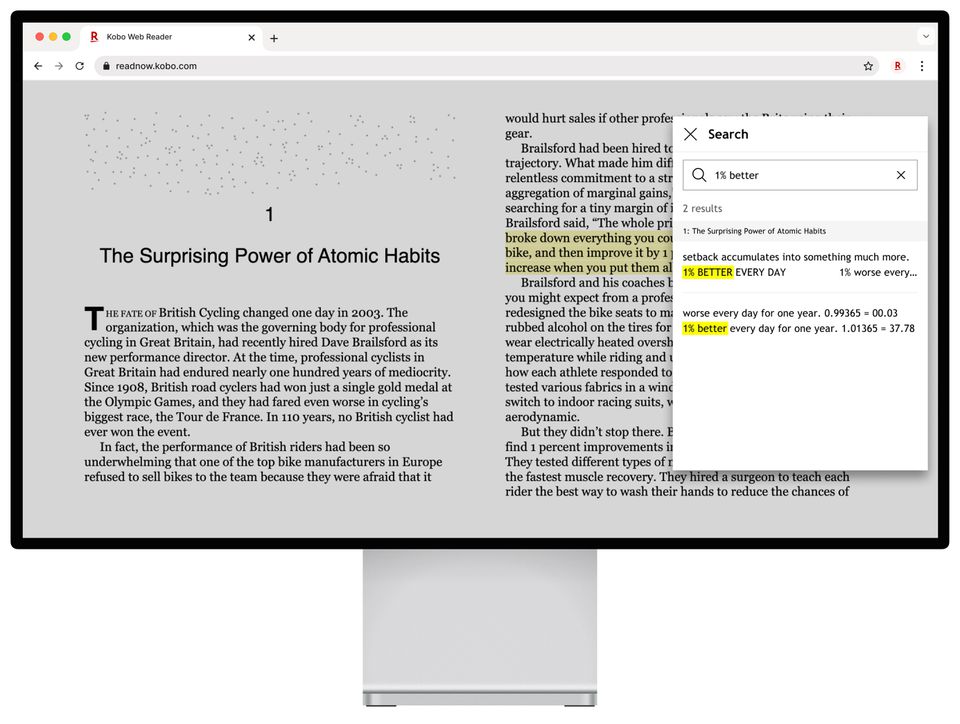Click the readnow.kobo.com address bar
960x724 pixels.
487,66
